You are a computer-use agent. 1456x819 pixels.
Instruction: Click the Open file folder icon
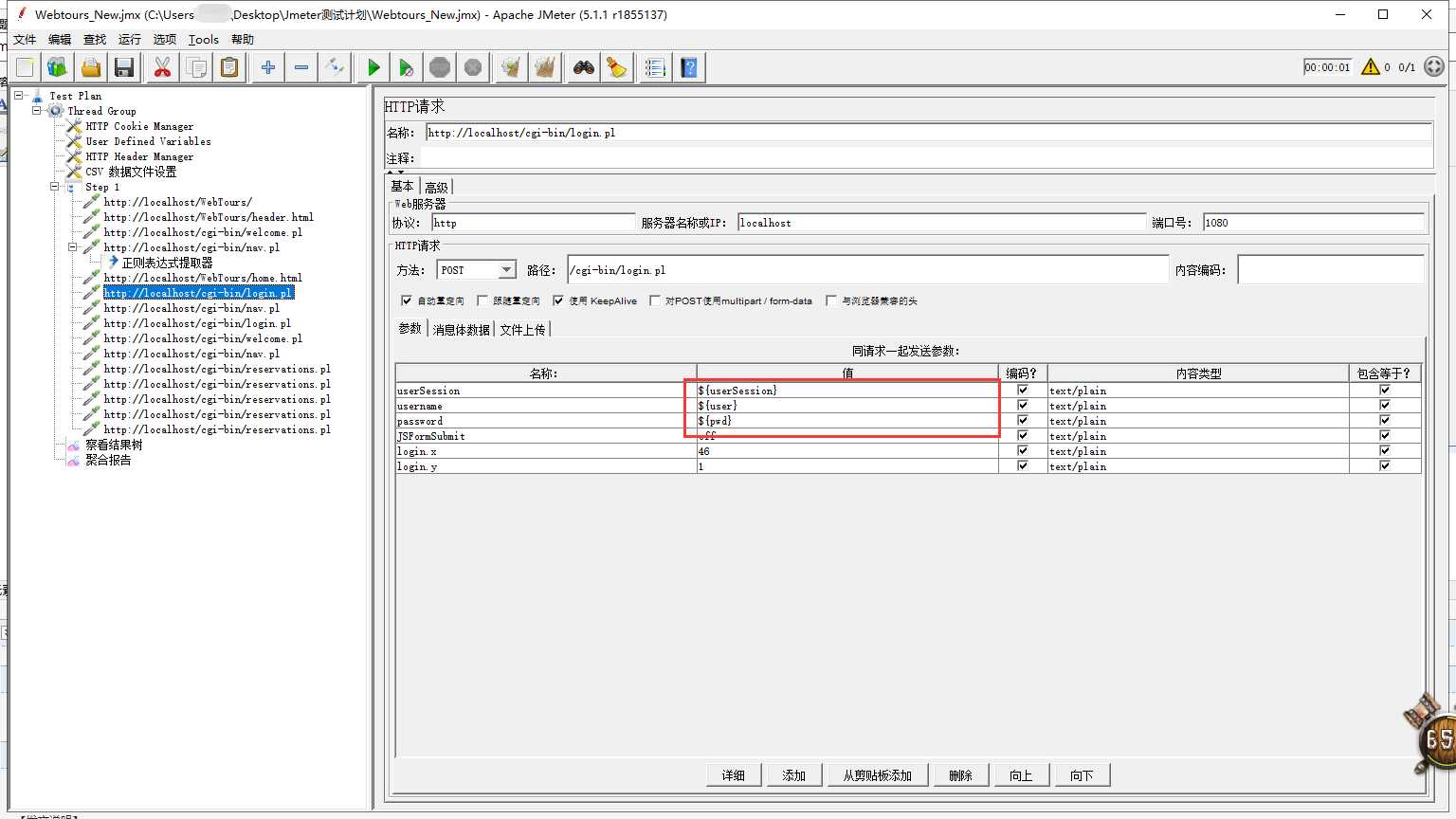[x=91, y=67]
